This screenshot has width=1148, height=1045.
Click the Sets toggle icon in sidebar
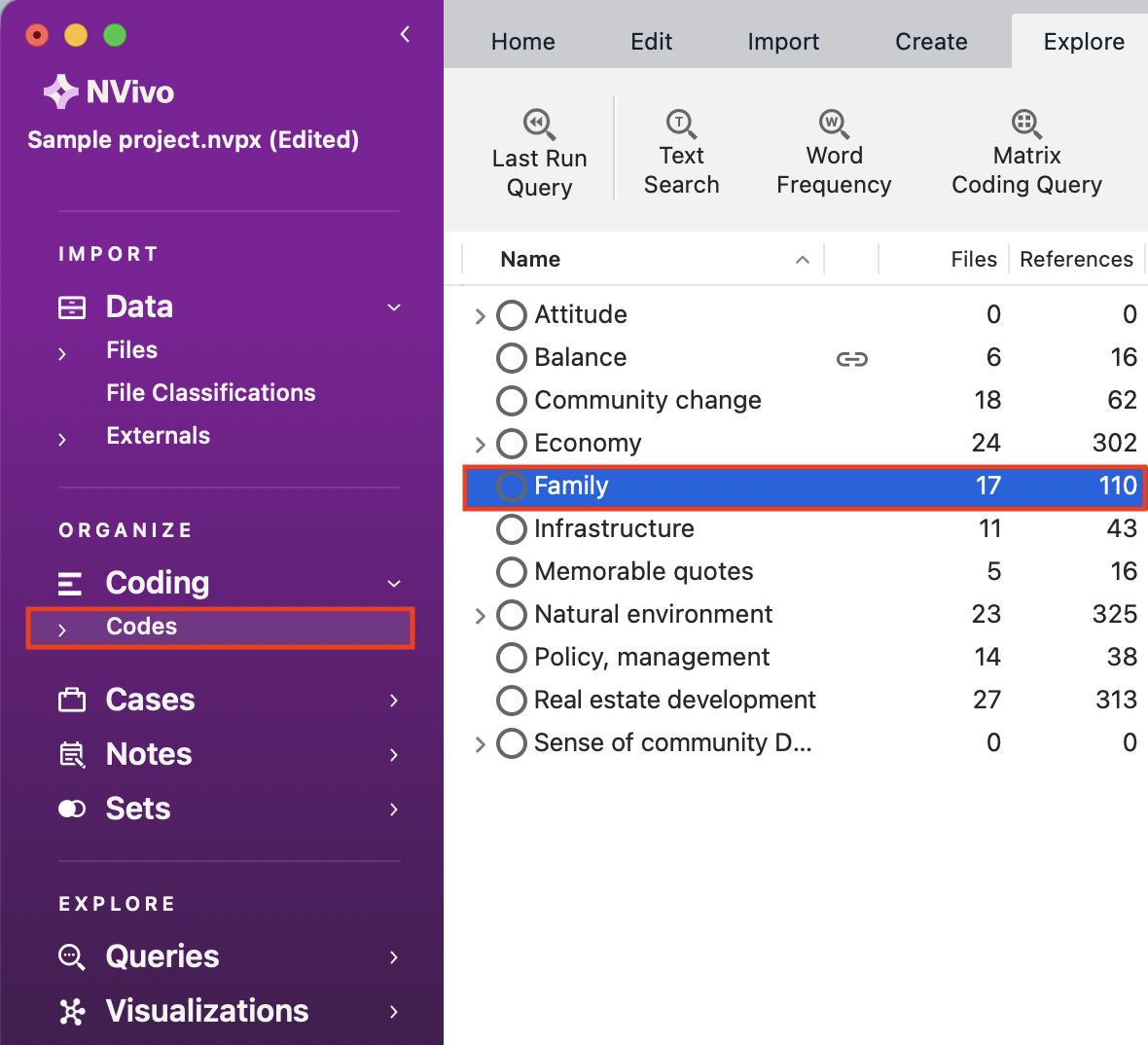tap(72, 810)
